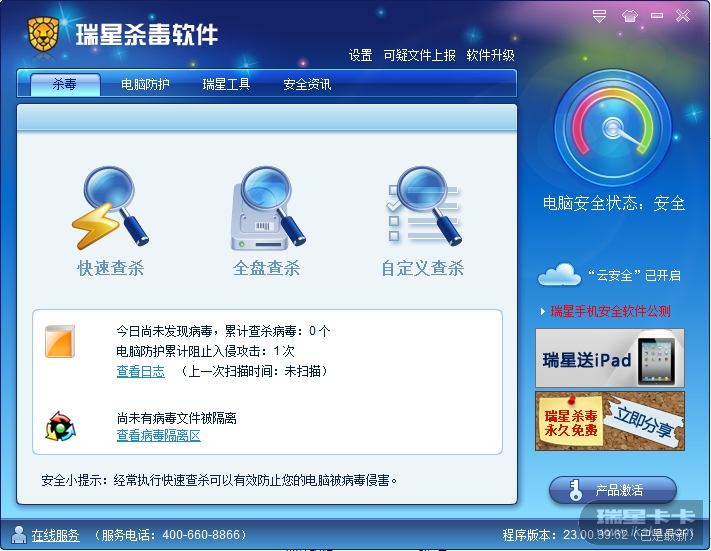Start the quick scan magnifier lightning icon

[110, 207]
